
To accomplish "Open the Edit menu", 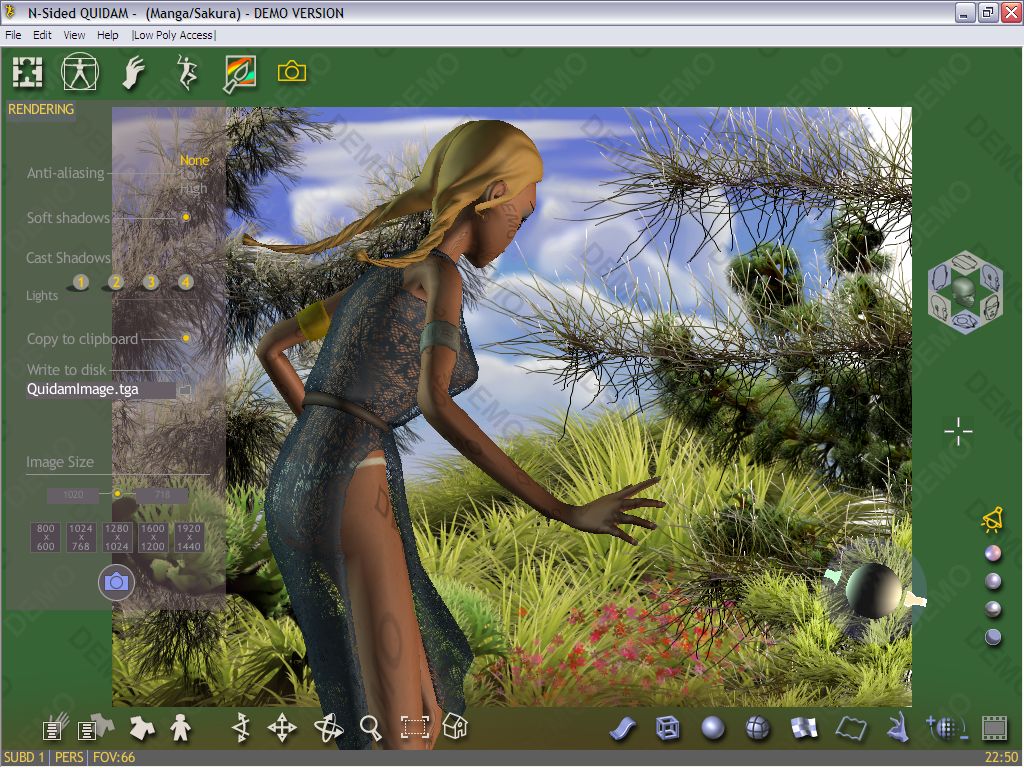I will (x=42, y=35).
